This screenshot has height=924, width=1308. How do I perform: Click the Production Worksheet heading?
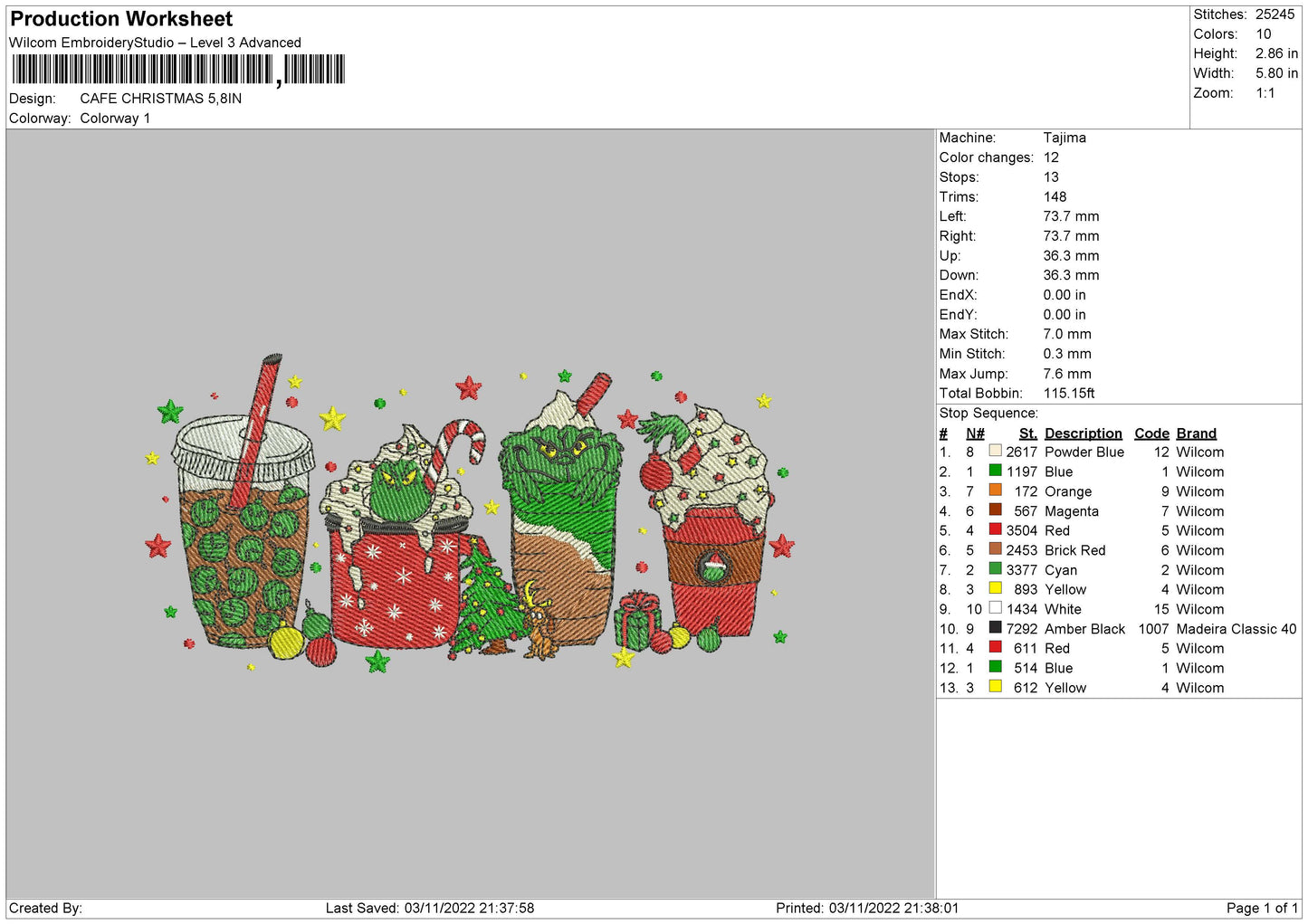(121, 19)
